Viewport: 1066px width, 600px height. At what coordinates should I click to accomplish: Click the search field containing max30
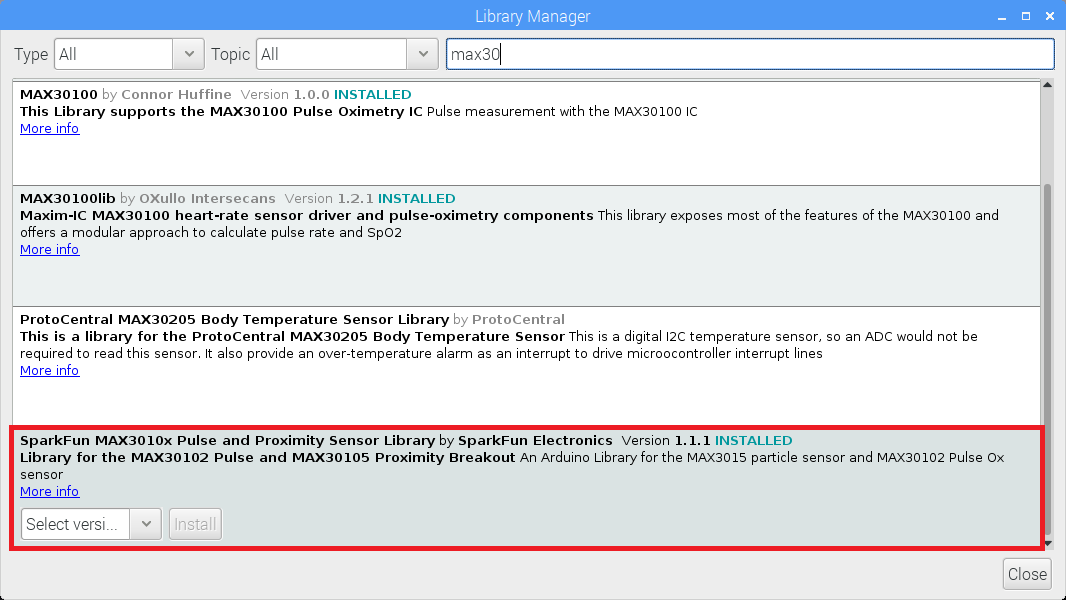tap(750, 54)
